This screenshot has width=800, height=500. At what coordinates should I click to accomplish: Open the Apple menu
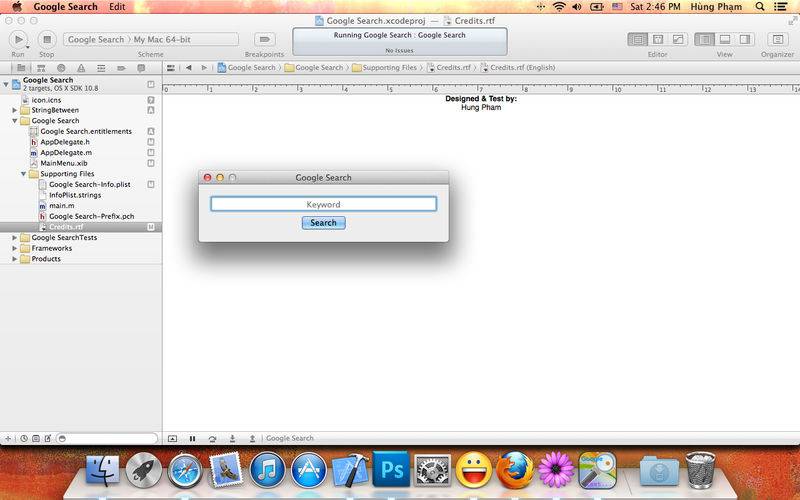(17, 7)
